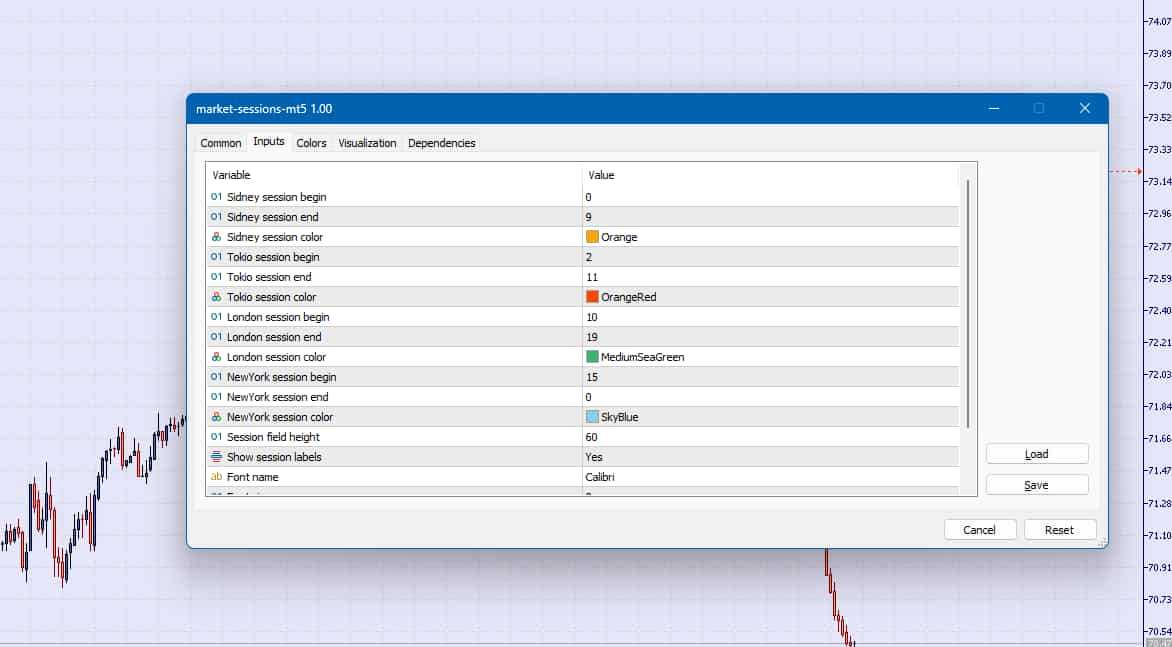This screenshot has height=647, width=1172.
Task: Click the Save button
Action: pyautogui.click(x=1037, y=485)
